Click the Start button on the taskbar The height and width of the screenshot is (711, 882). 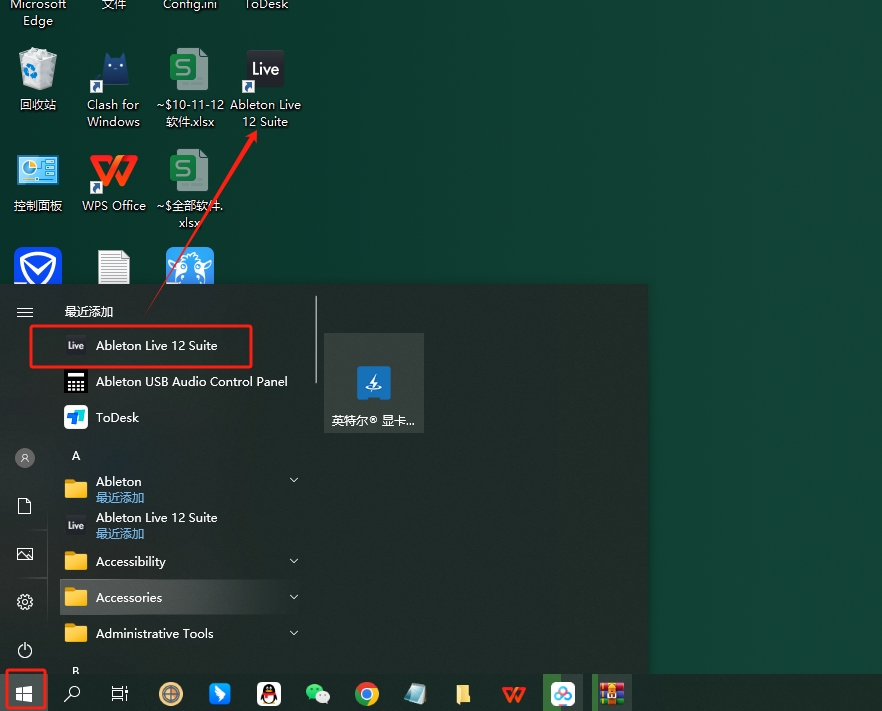[25, 693]
